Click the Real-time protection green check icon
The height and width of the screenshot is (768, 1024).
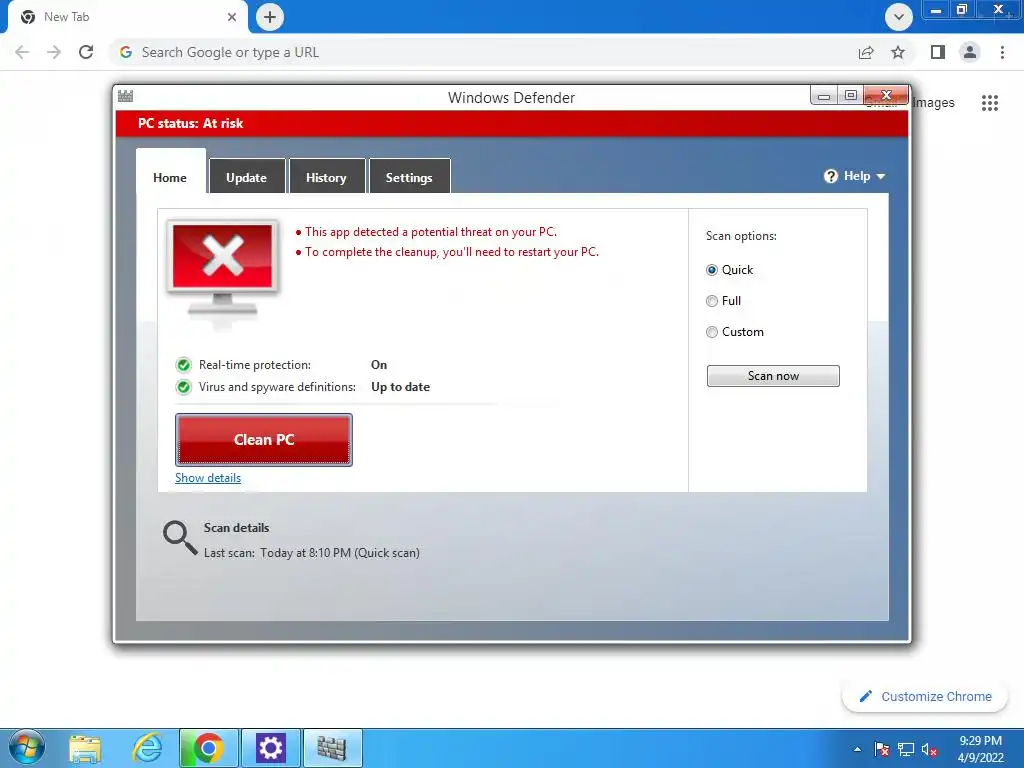184,365
